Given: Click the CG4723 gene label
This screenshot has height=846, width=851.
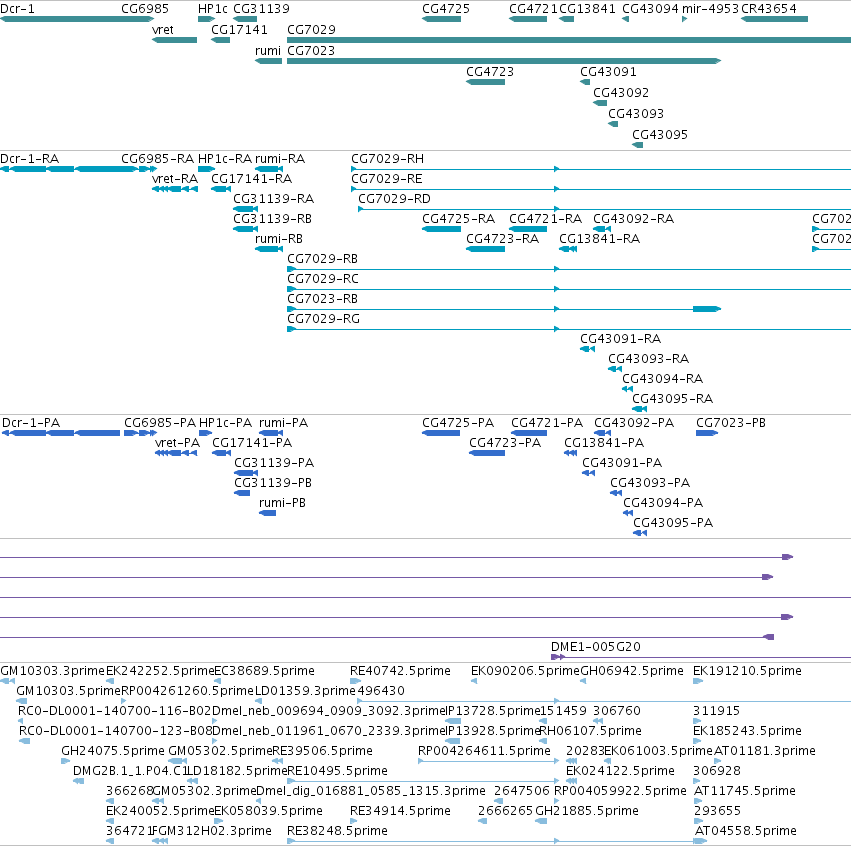Looking at the screenshot, I should click(490, 72).
